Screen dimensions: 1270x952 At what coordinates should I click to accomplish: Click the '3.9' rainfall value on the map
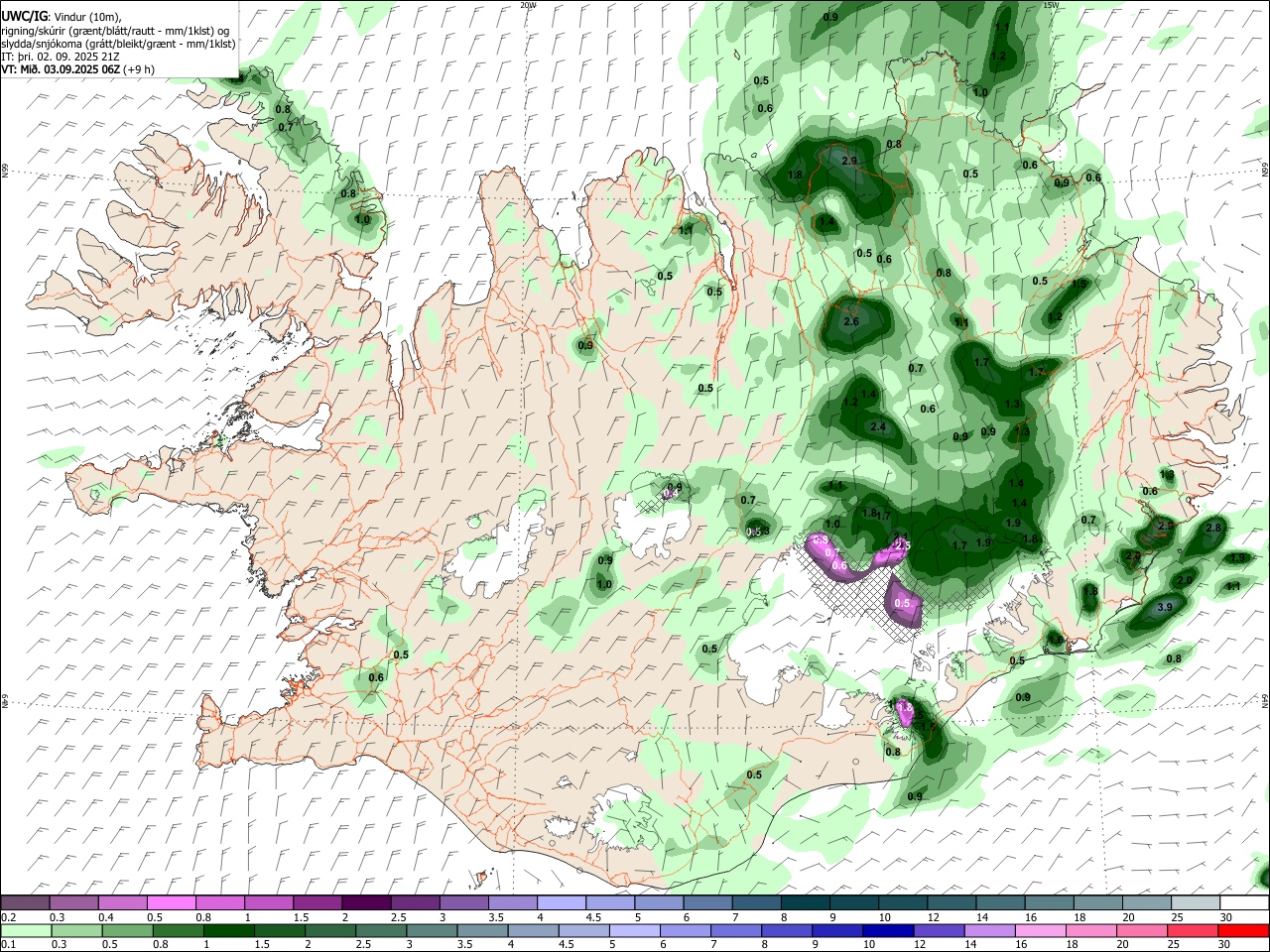click(x=1166, y=607)
